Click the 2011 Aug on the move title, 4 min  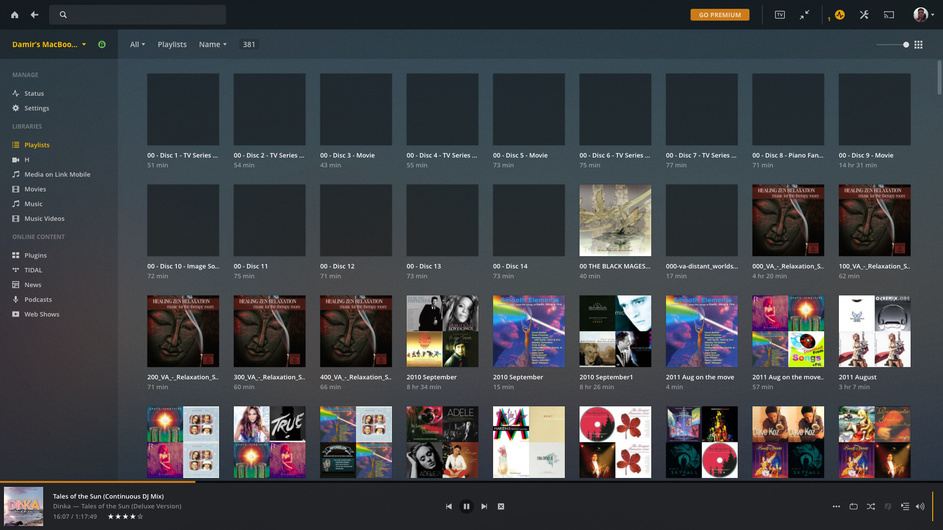[700, 377]
